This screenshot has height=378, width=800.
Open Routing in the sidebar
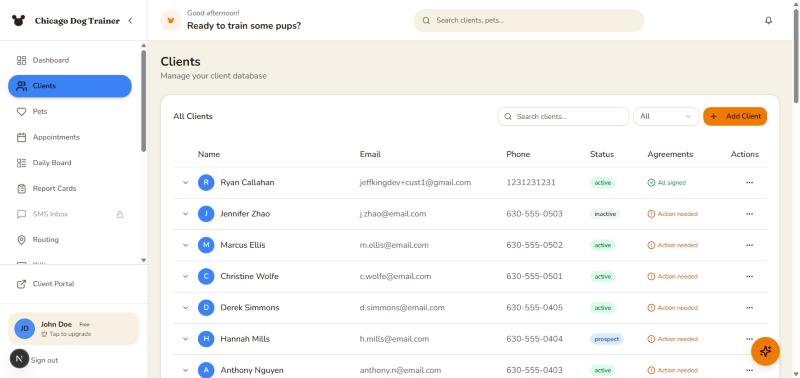click(70, 240)
